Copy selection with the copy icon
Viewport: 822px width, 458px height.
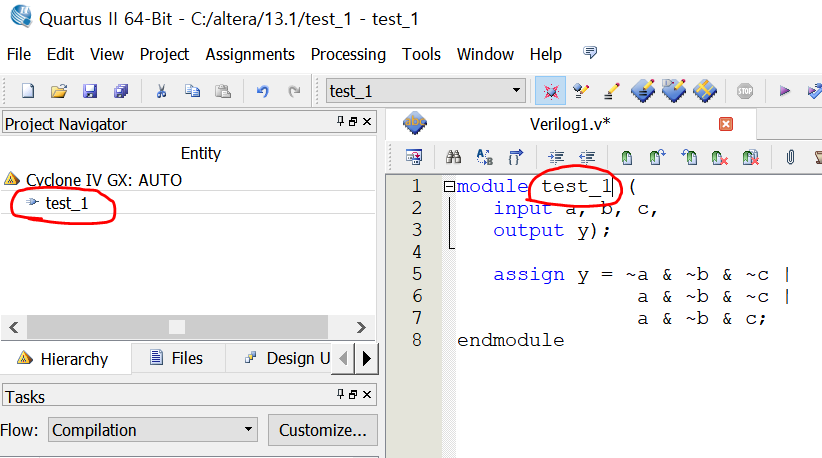coord(192,91)
